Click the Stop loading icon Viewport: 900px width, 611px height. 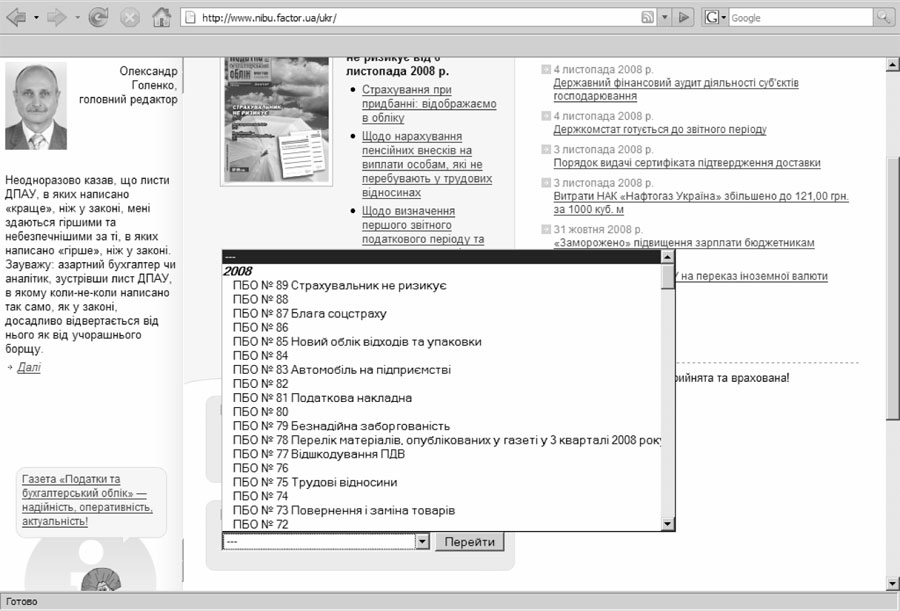pyautogui.click(x=130, y=18)
